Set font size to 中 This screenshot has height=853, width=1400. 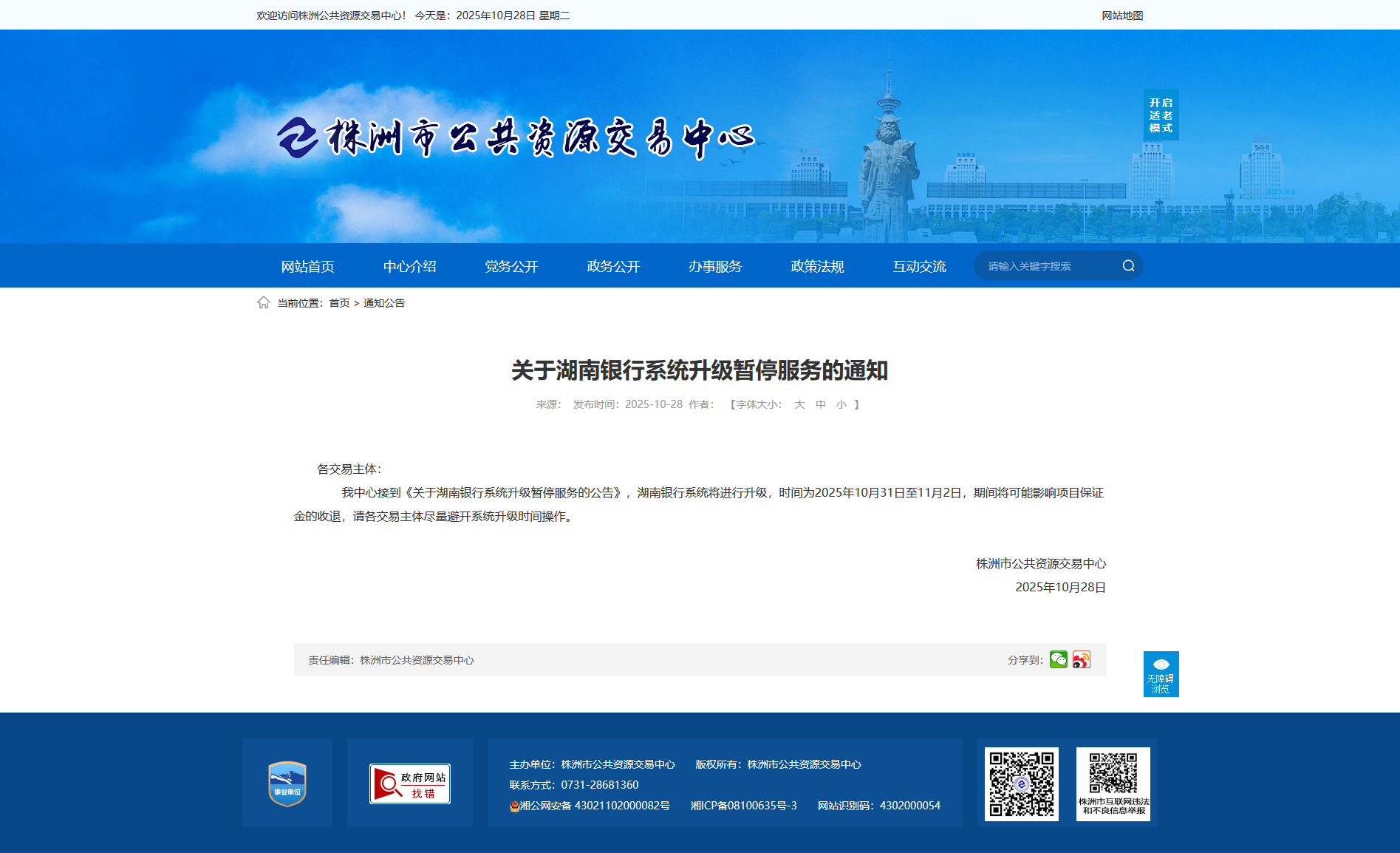821,404
